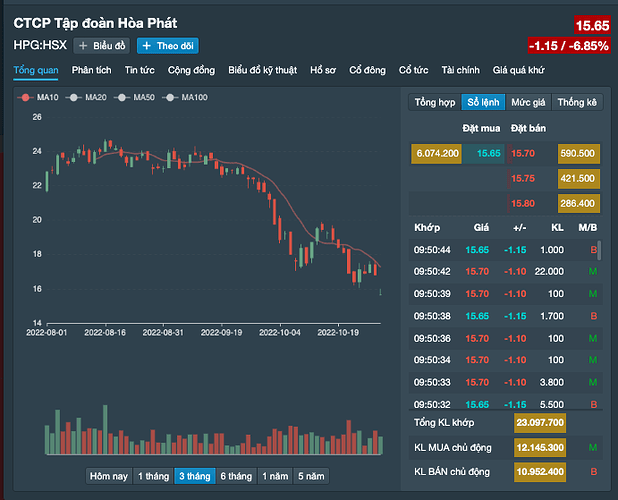This screenshot has height=500, width=618.
Task: Click the plus icon on Biểu đồ button
Action: point(83,46)
